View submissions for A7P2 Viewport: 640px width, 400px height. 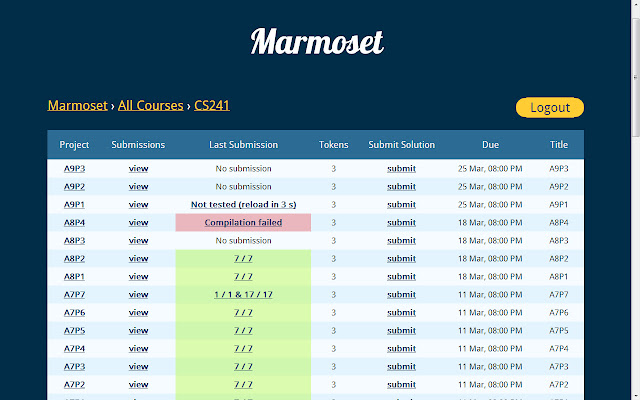coord(138,384)
